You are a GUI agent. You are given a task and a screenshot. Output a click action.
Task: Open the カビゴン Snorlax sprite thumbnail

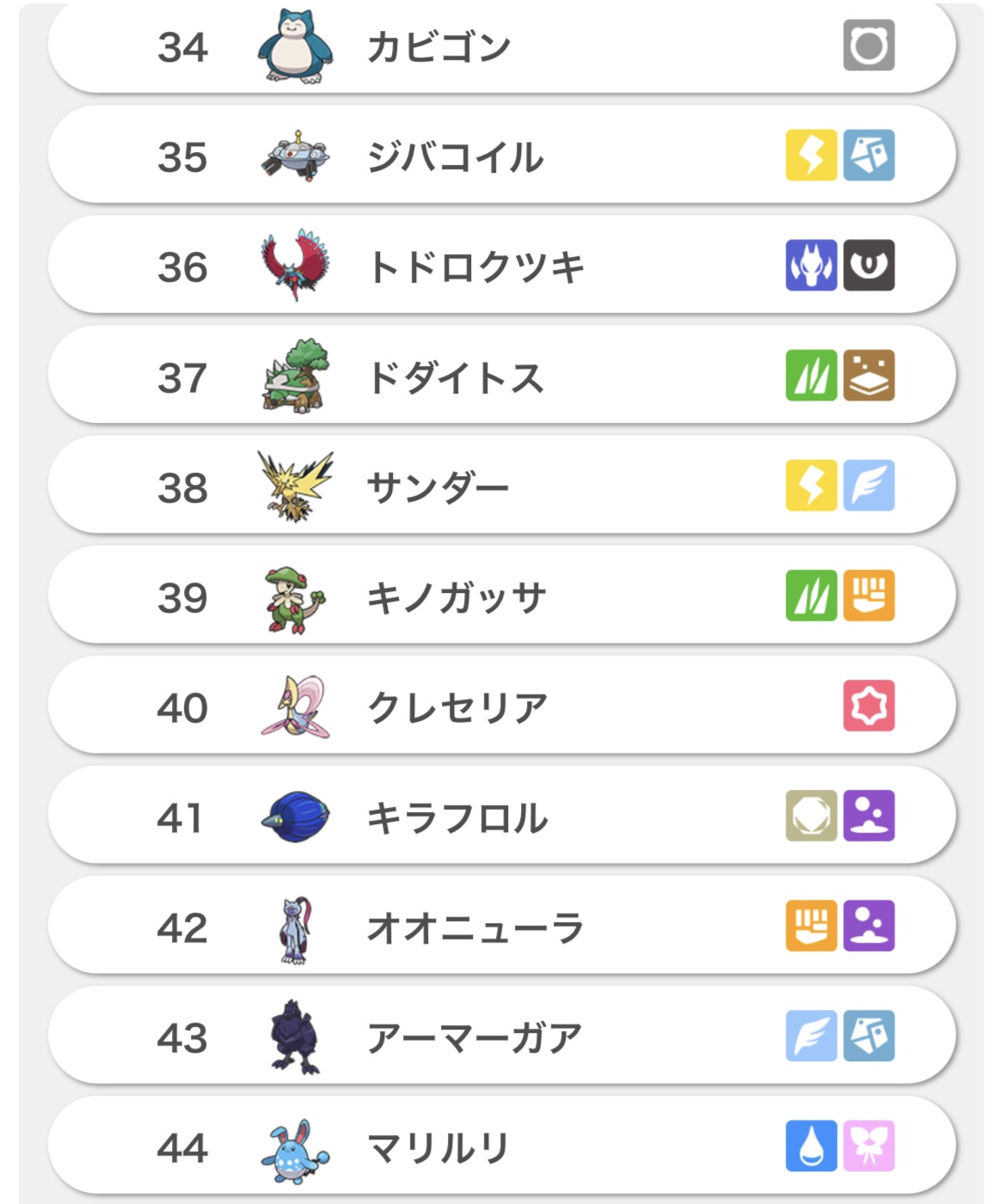click(295, 47)
